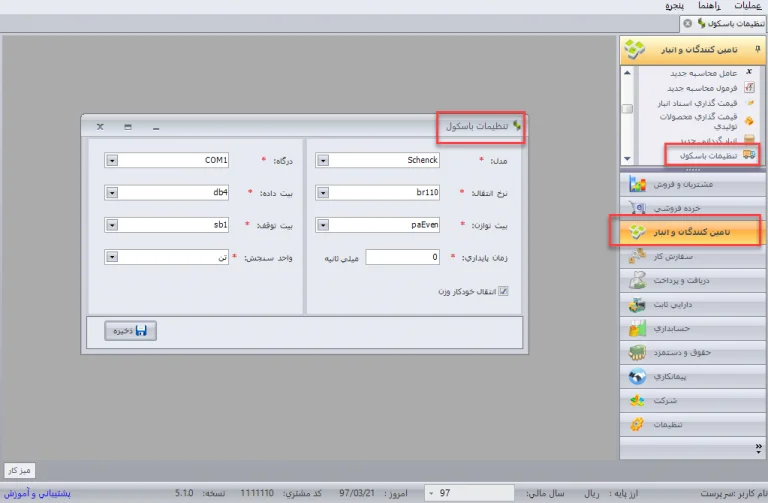
Task: Expand the بیت توازن parity dropdown paEven
Action: [x=323, y=225]
